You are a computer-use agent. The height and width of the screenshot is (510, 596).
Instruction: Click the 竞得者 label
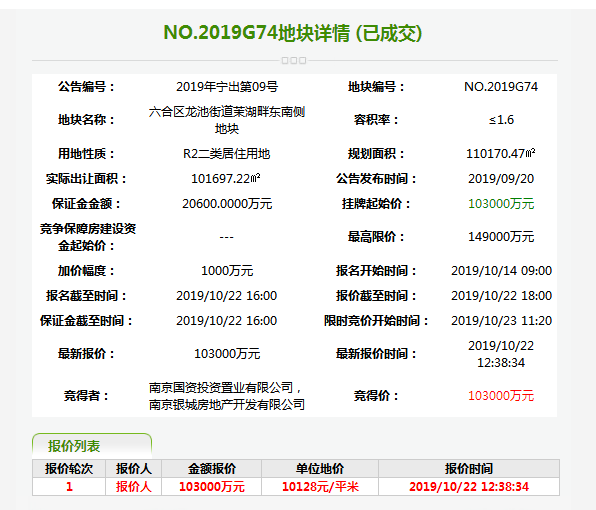[86, 396]
